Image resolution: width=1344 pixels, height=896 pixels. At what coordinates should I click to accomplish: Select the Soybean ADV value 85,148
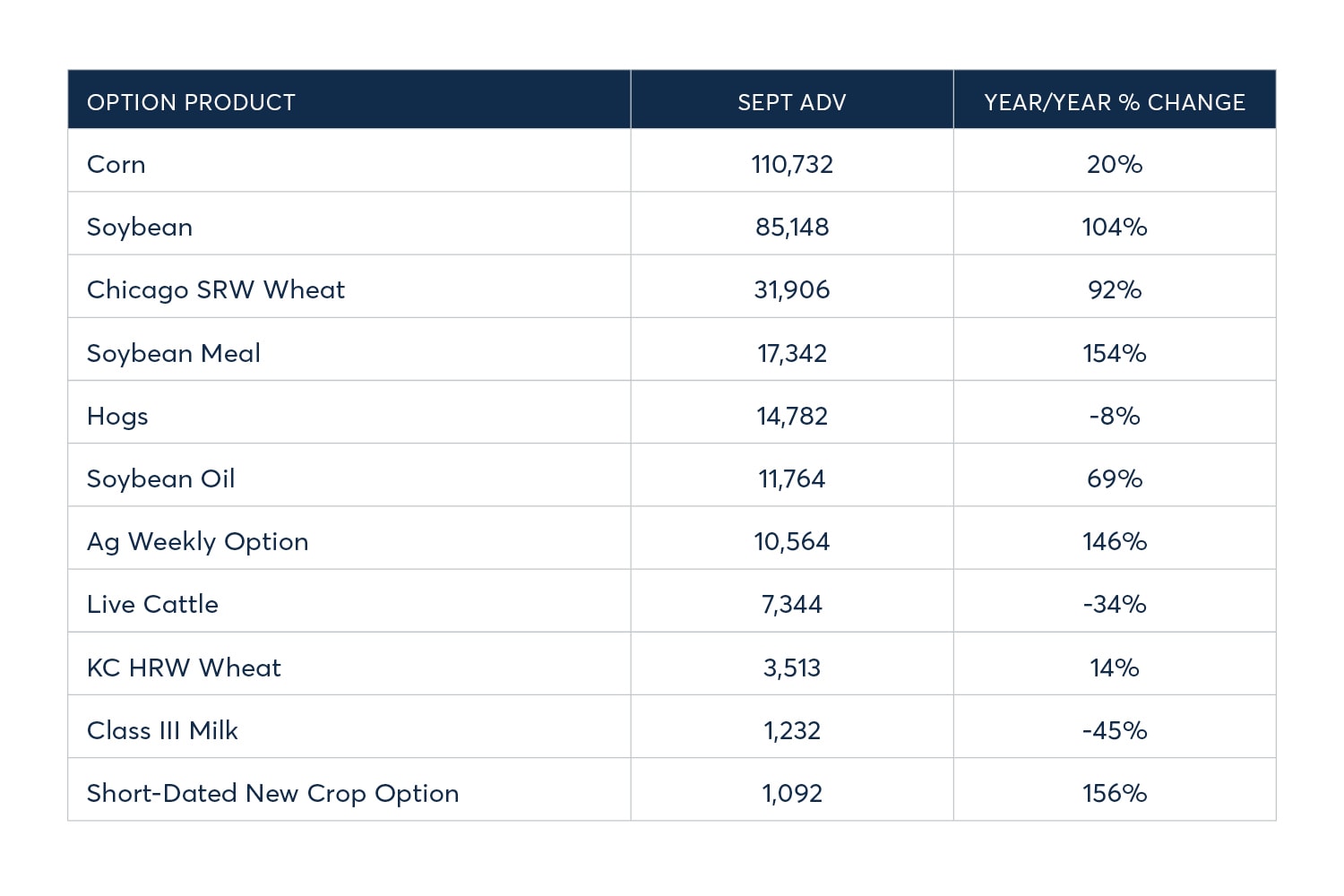[792, 228]
